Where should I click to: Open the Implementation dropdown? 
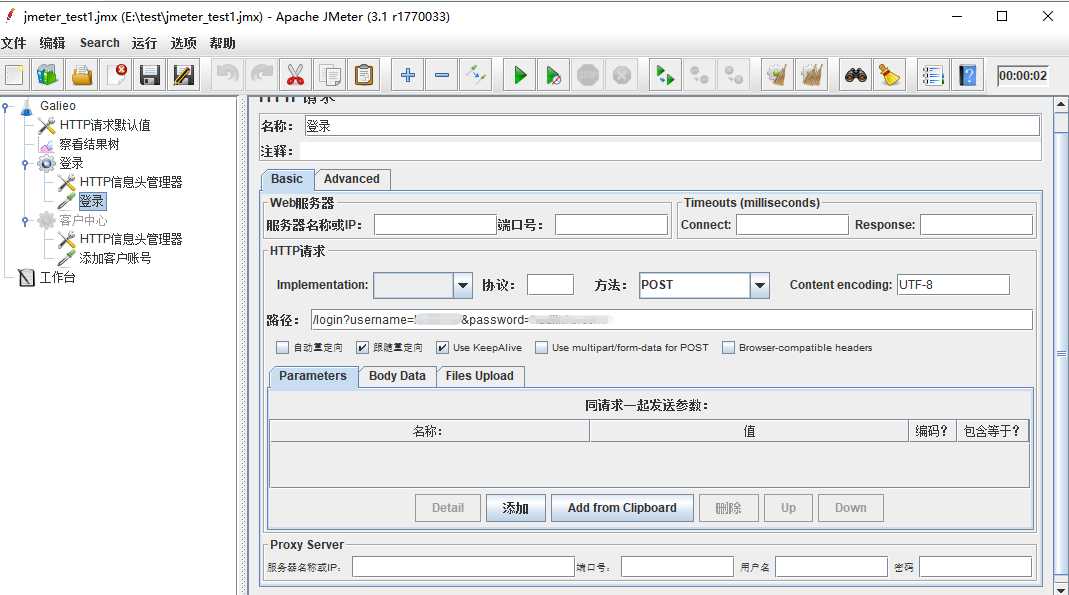463,286
